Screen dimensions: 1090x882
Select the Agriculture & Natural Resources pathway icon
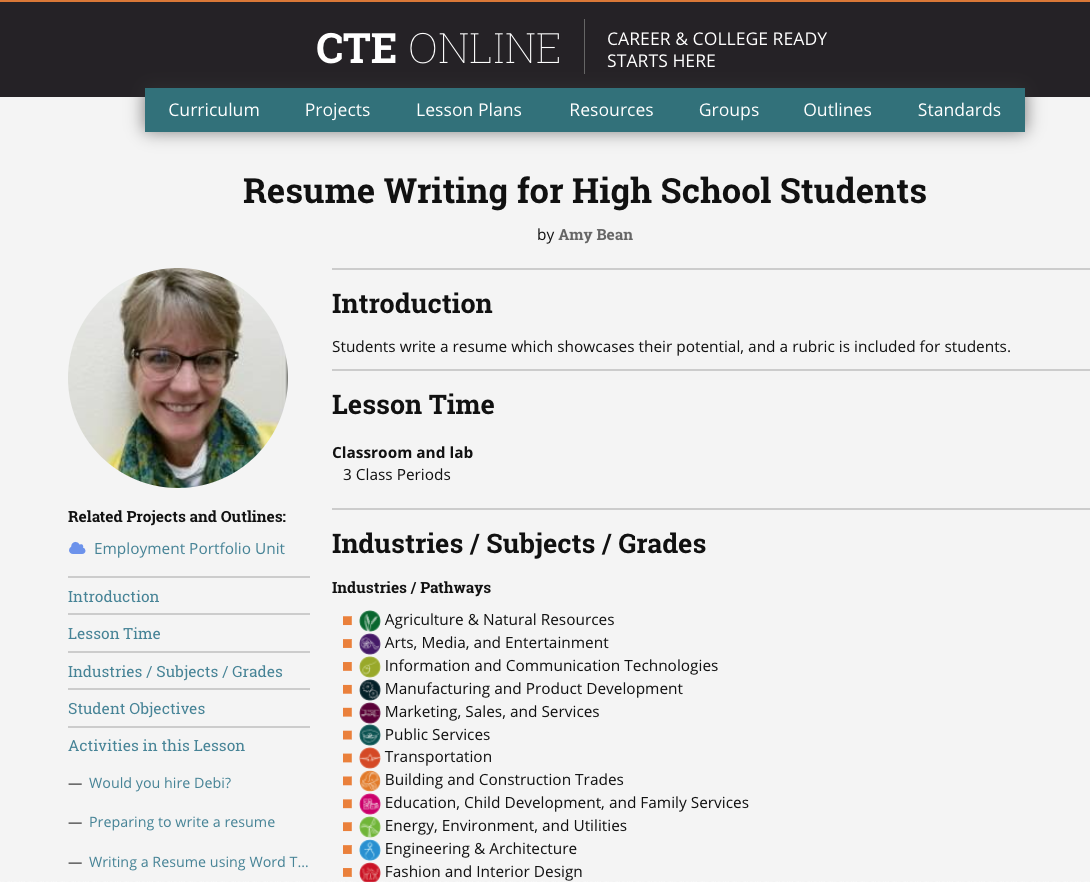[370, 619]
